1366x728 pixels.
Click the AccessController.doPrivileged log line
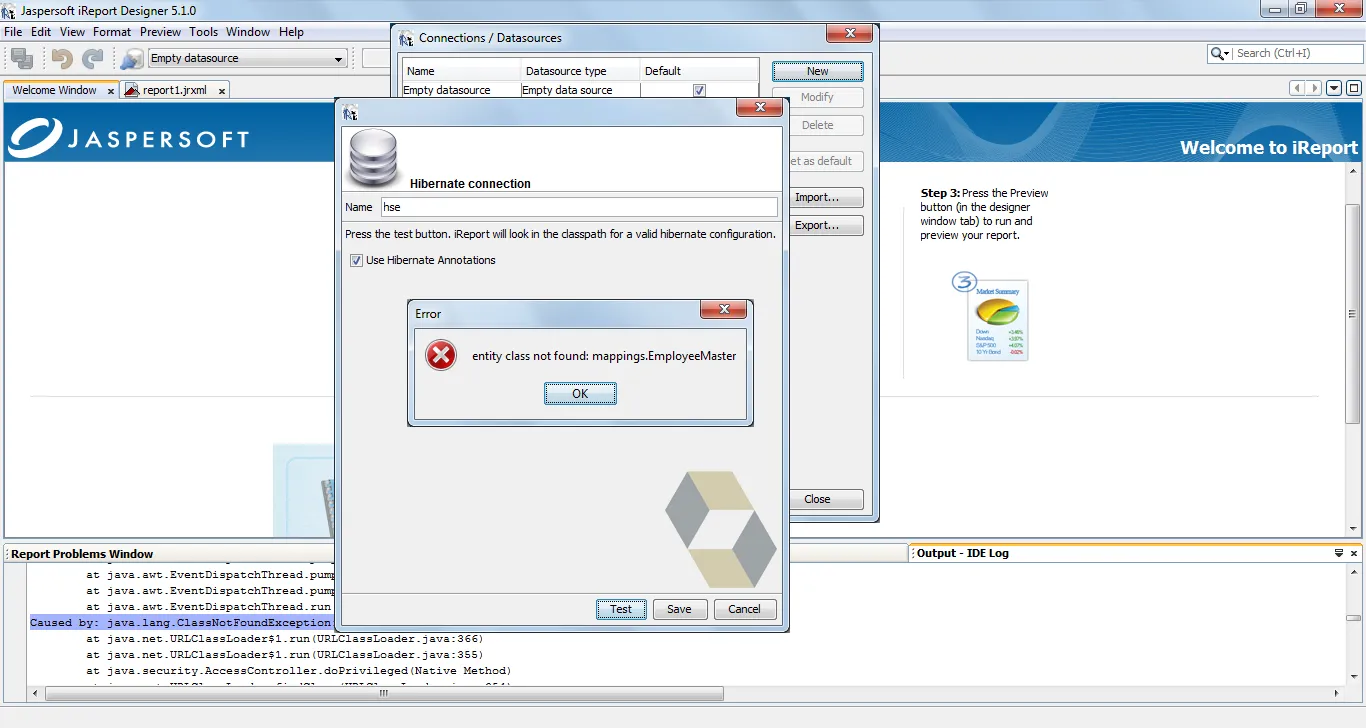click(x=298, y=671)
